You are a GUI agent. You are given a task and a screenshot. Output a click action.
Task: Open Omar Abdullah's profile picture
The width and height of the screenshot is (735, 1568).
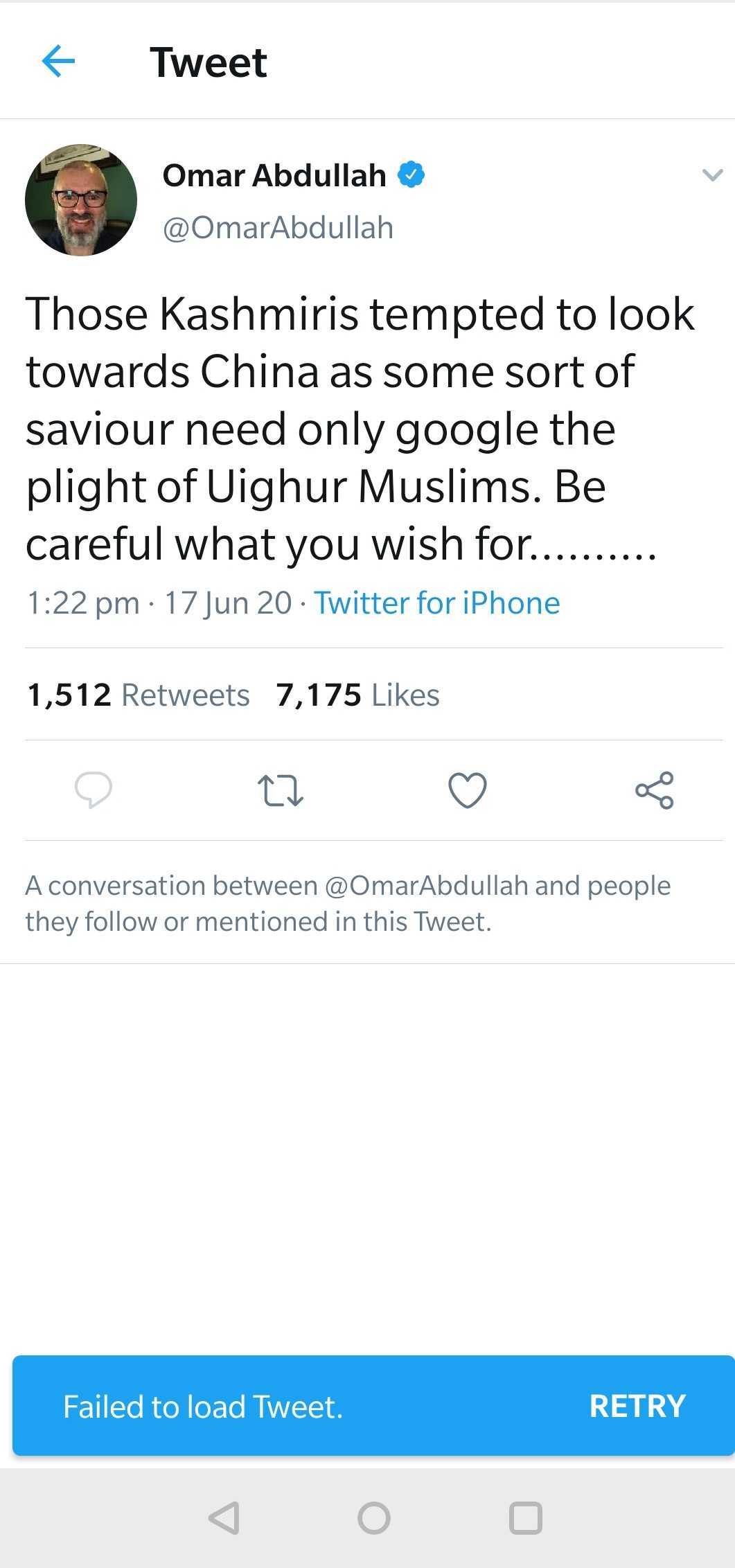click(x=81, y=200)
